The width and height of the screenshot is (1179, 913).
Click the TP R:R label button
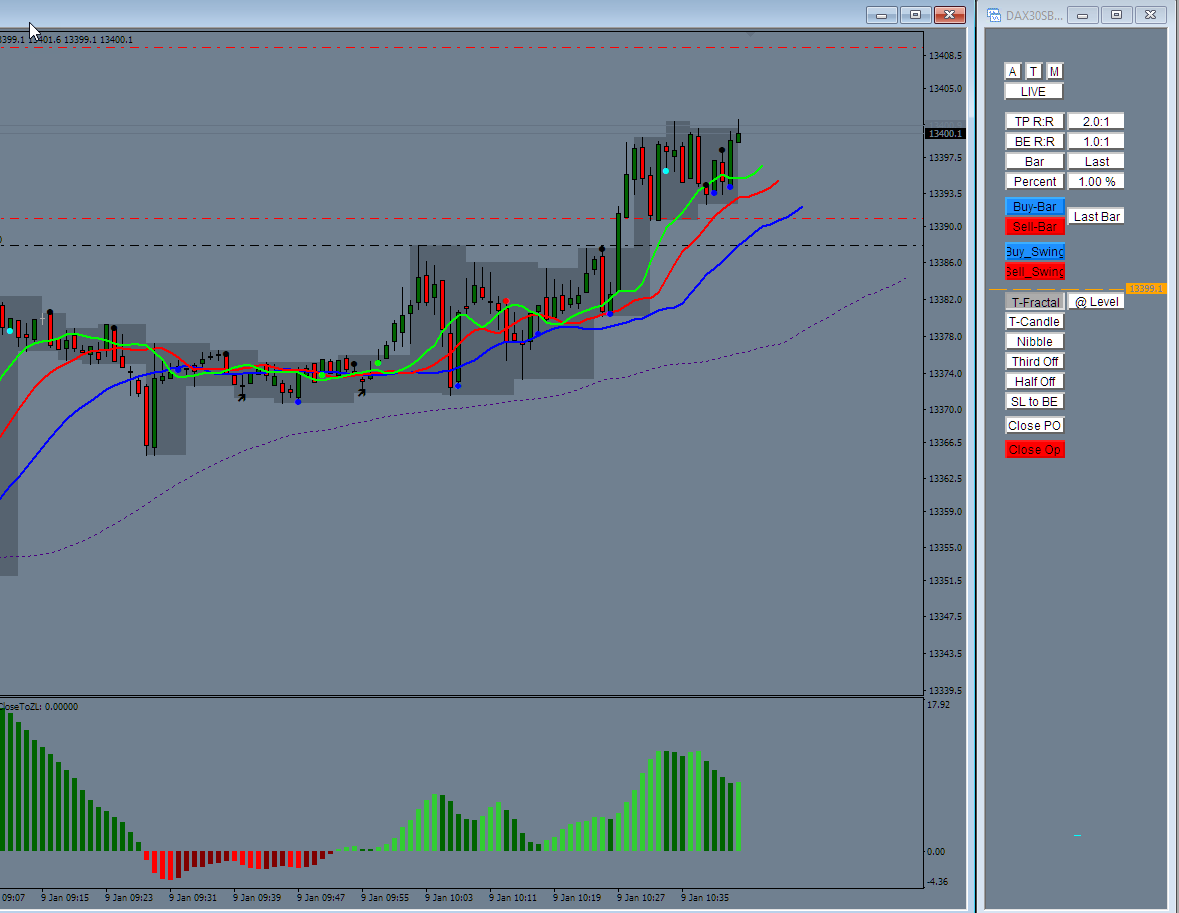1035,122
